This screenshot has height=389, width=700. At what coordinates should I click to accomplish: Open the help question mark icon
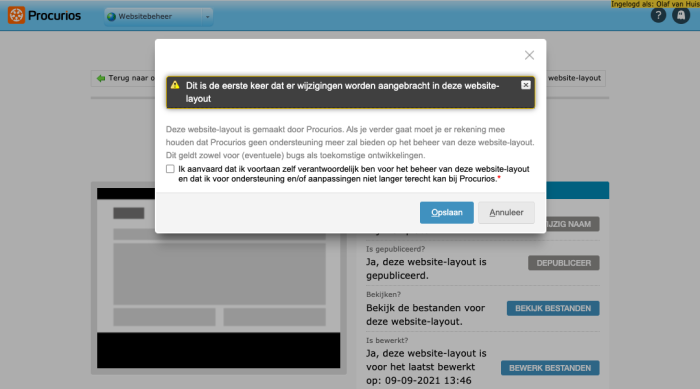tap(658, 15)
